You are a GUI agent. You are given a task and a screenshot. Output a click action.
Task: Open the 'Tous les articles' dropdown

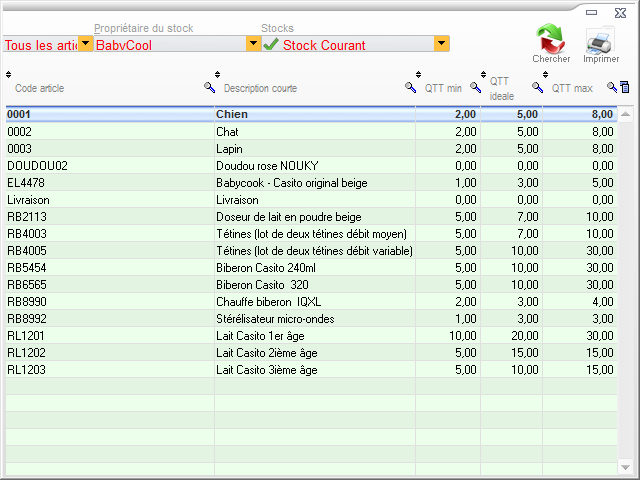(85, 44)
